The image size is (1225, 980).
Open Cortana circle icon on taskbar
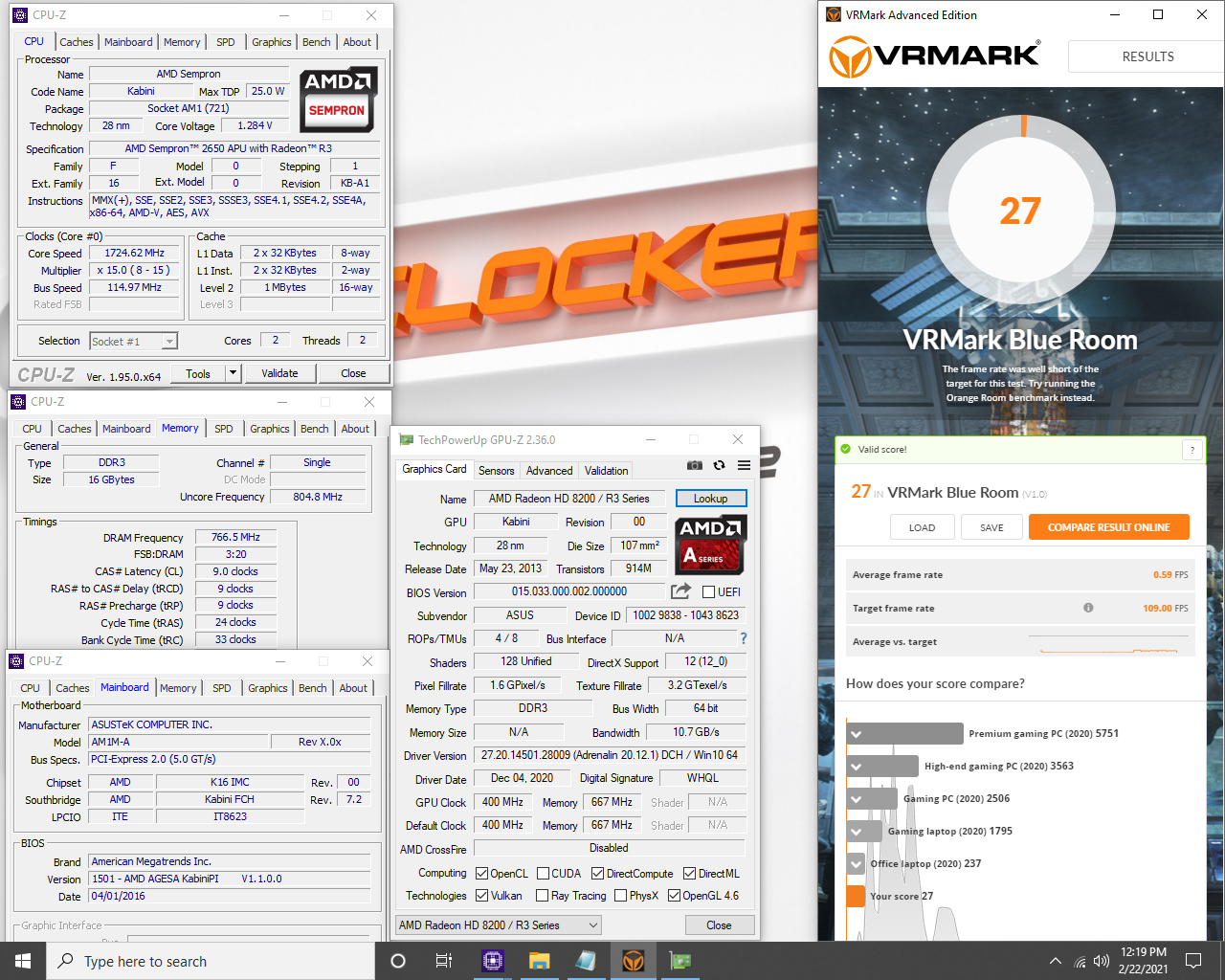tap(398, 961)
